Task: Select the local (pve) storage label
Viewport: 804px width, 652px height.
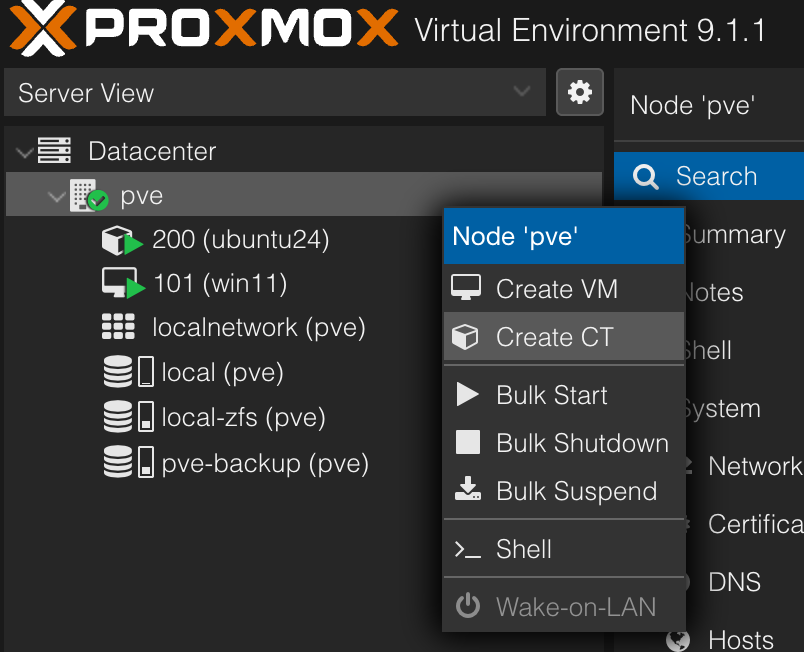Action: tap(222, 372)
